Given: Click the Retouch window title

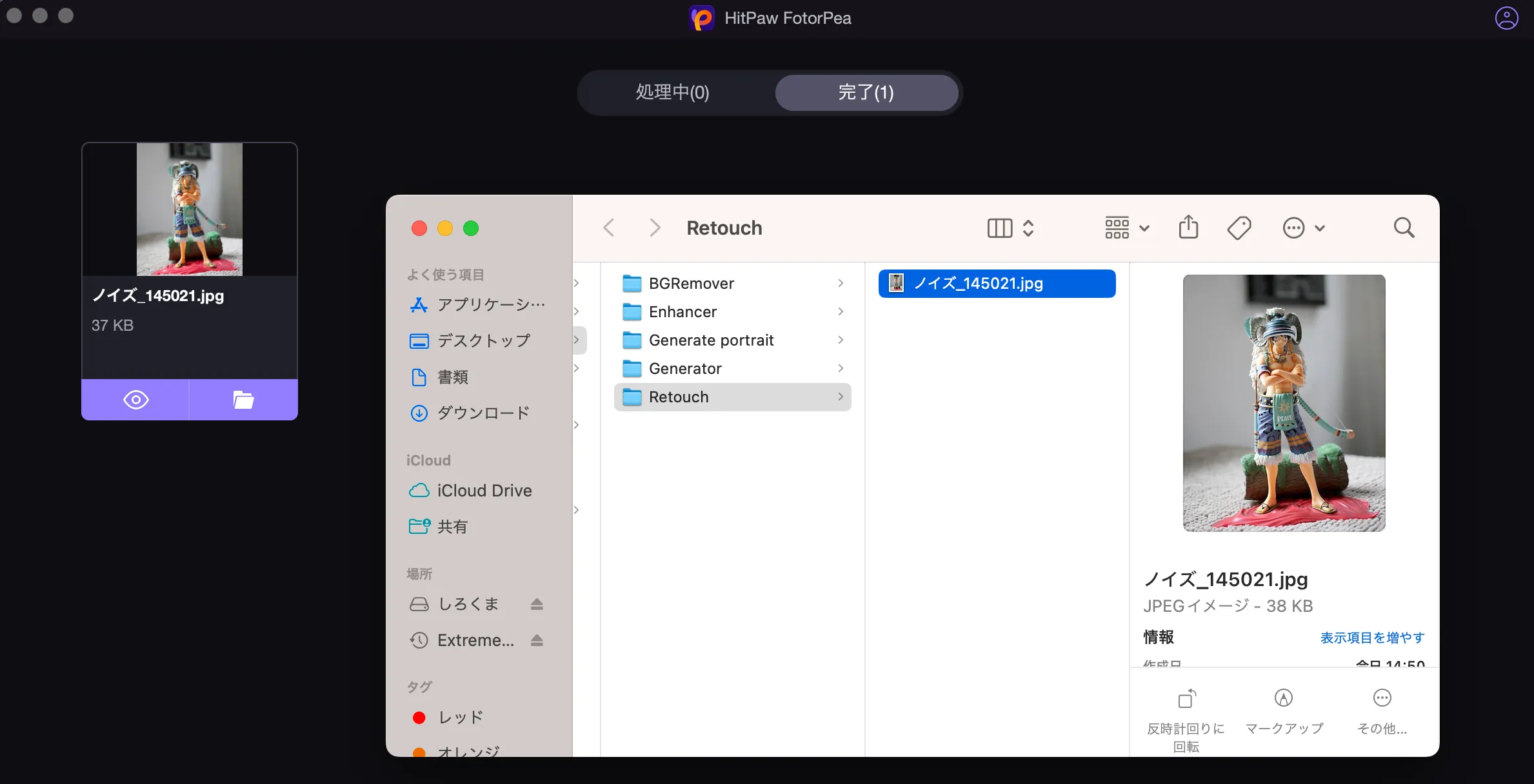Looking at the screenshot, I should click(x=724, y=228).
